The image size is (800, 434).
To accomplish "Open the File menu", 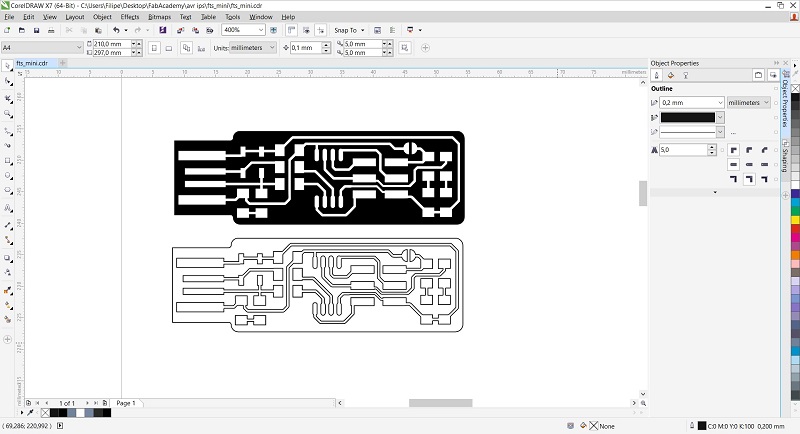I will tap(9, 17).
